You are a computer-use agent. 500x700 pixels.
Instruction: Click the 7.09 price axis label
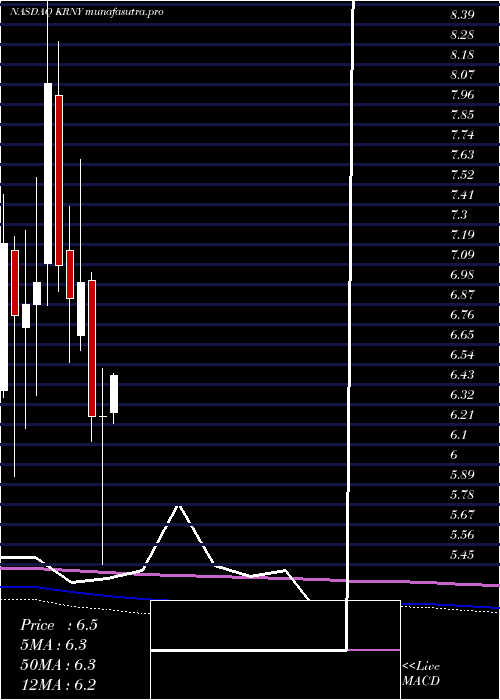coord(462,254)
